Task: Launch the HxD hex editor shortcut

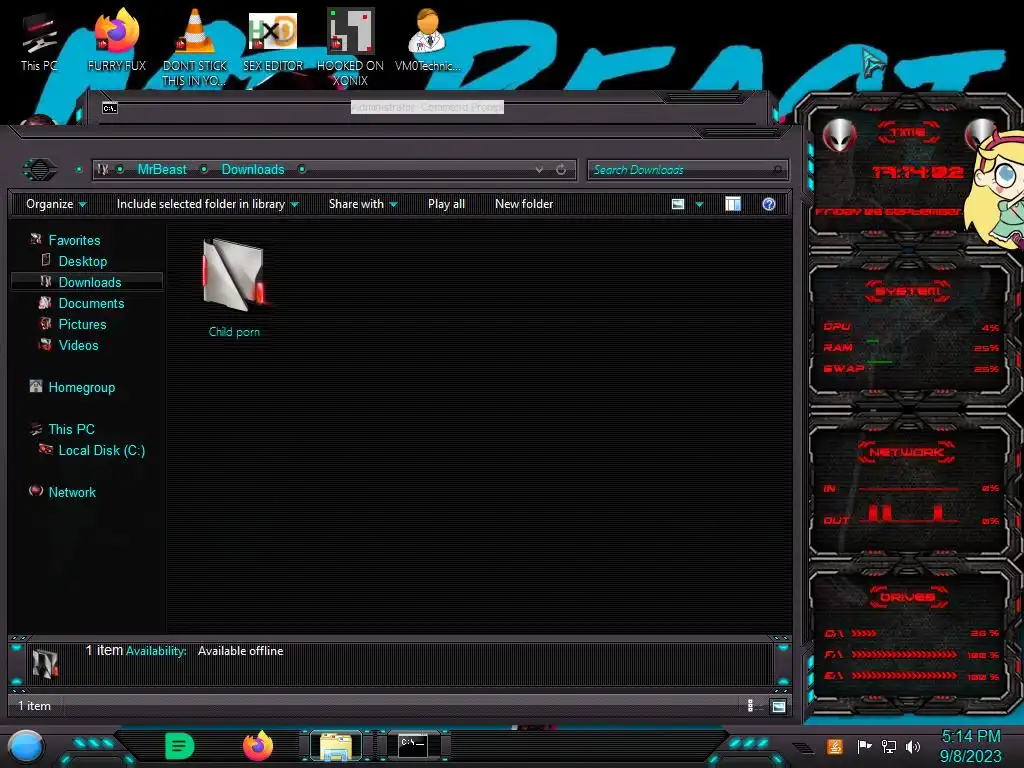Action: pos(273,40)
